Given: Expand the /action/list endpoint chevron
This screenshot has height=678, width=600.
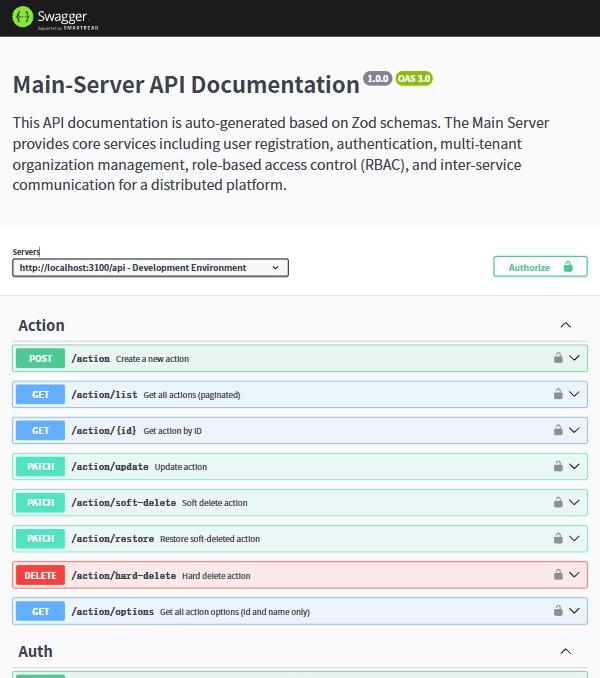Looking at the screenshot, I should click(x=574, y=394).
